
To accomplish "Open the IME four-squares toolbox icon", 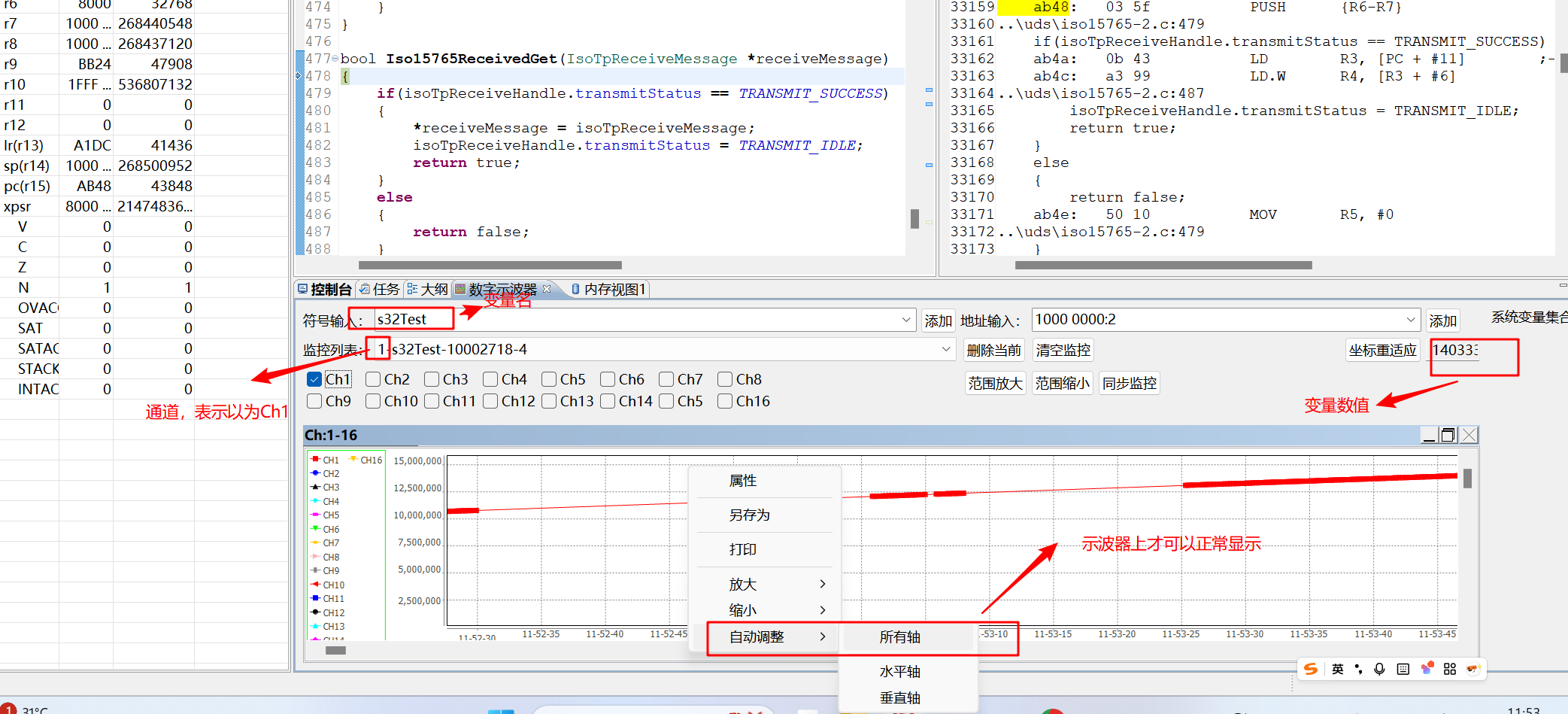I will click(1450, 669).
